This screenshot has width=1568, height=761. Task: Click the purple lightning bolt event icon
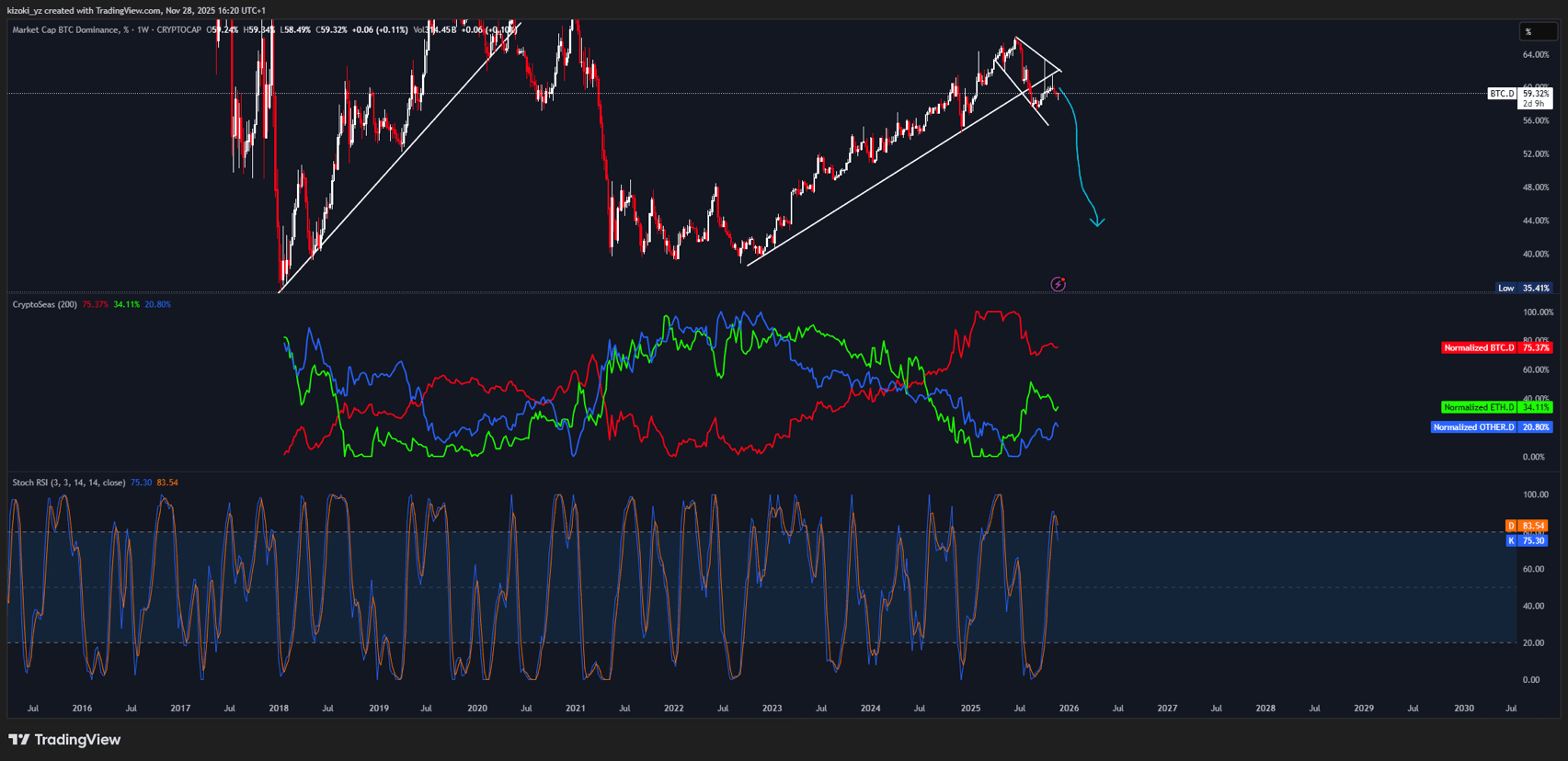point(1058,284)
